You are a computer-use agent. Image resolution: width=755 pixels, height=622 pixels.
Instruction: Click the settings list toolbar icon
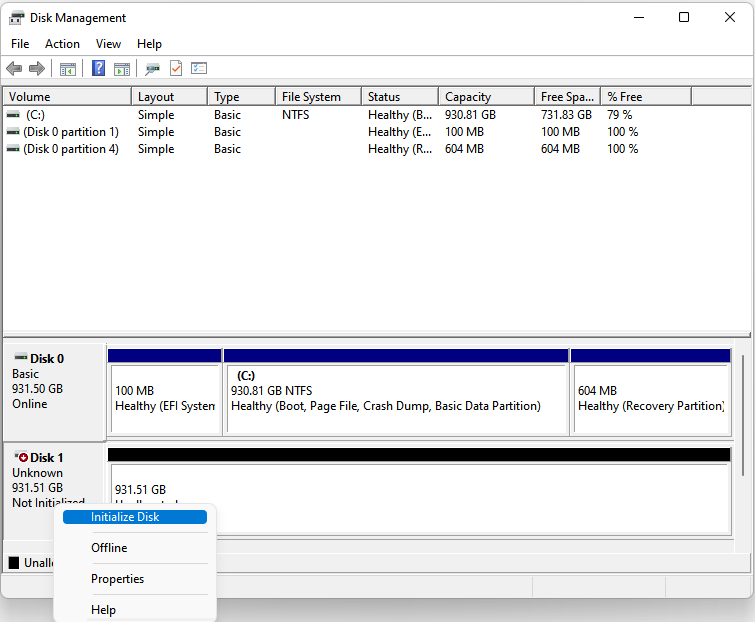(199, 69)
